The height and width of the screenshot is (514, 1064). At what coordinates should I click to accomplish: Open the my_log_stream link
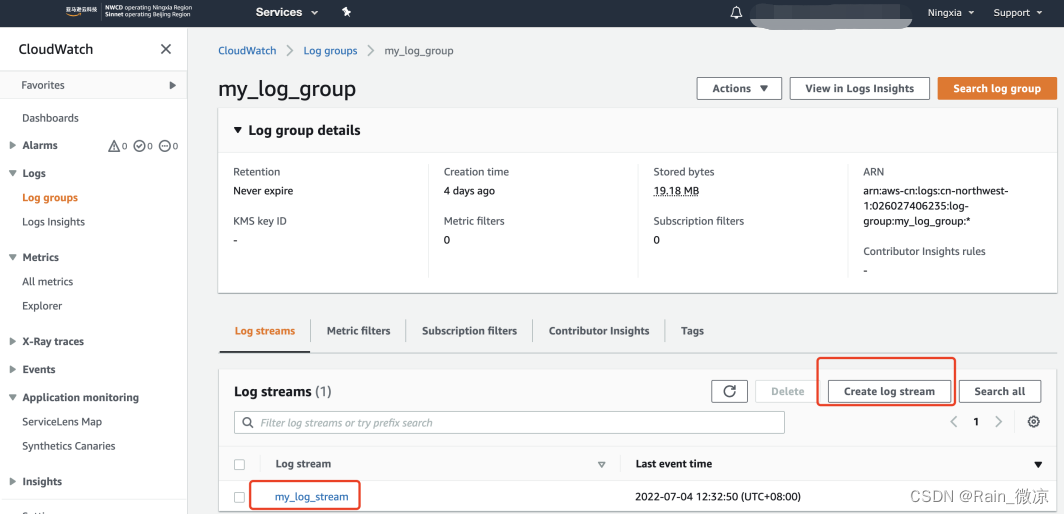[x=311, y=497]
